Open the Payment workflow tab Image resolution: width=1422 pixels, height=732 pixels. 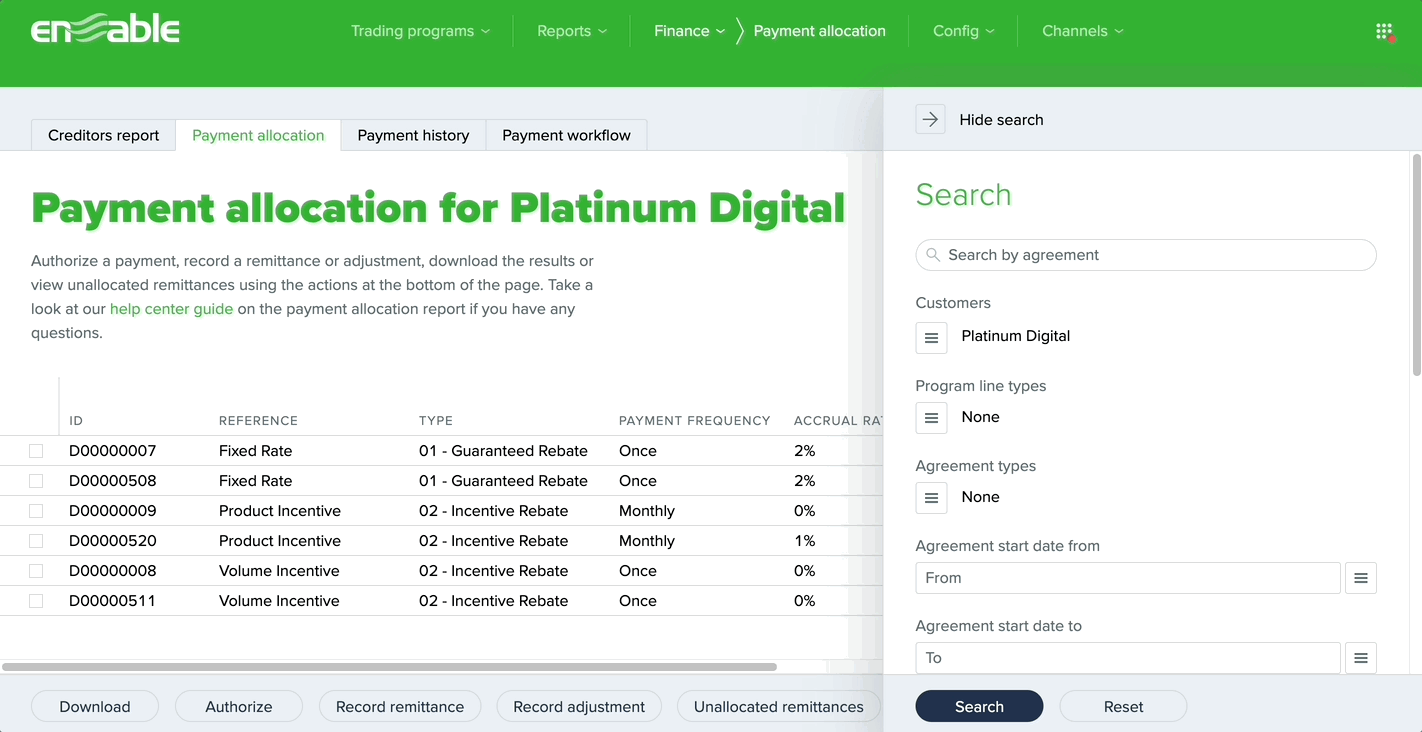(x=566, y=135)
